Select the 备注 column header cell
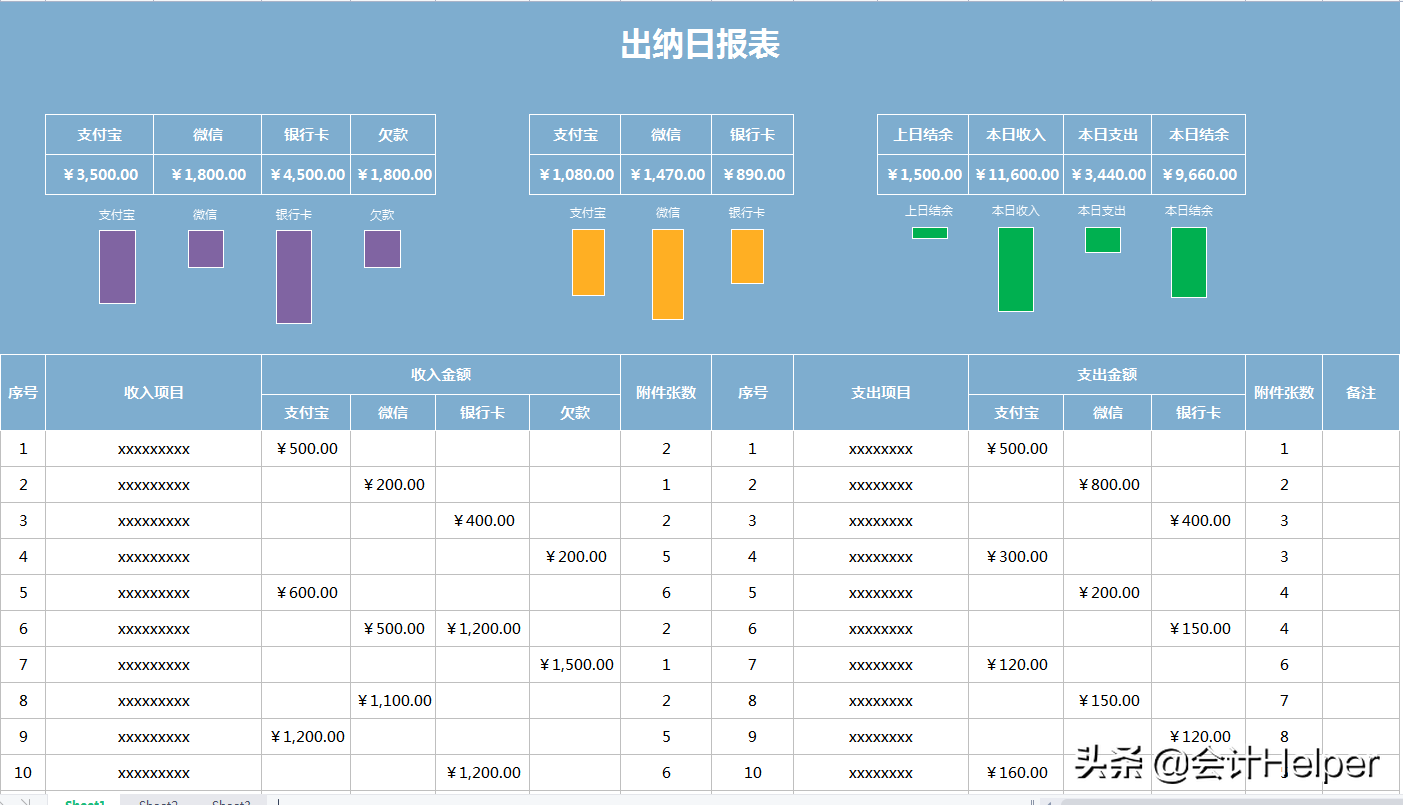The image size is (1403, 805). [x=1361, y=392]
